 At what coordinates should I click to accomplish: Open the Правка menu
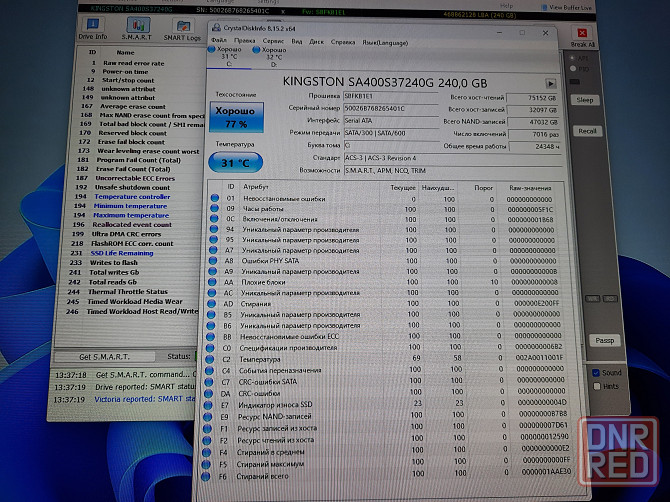245,41
